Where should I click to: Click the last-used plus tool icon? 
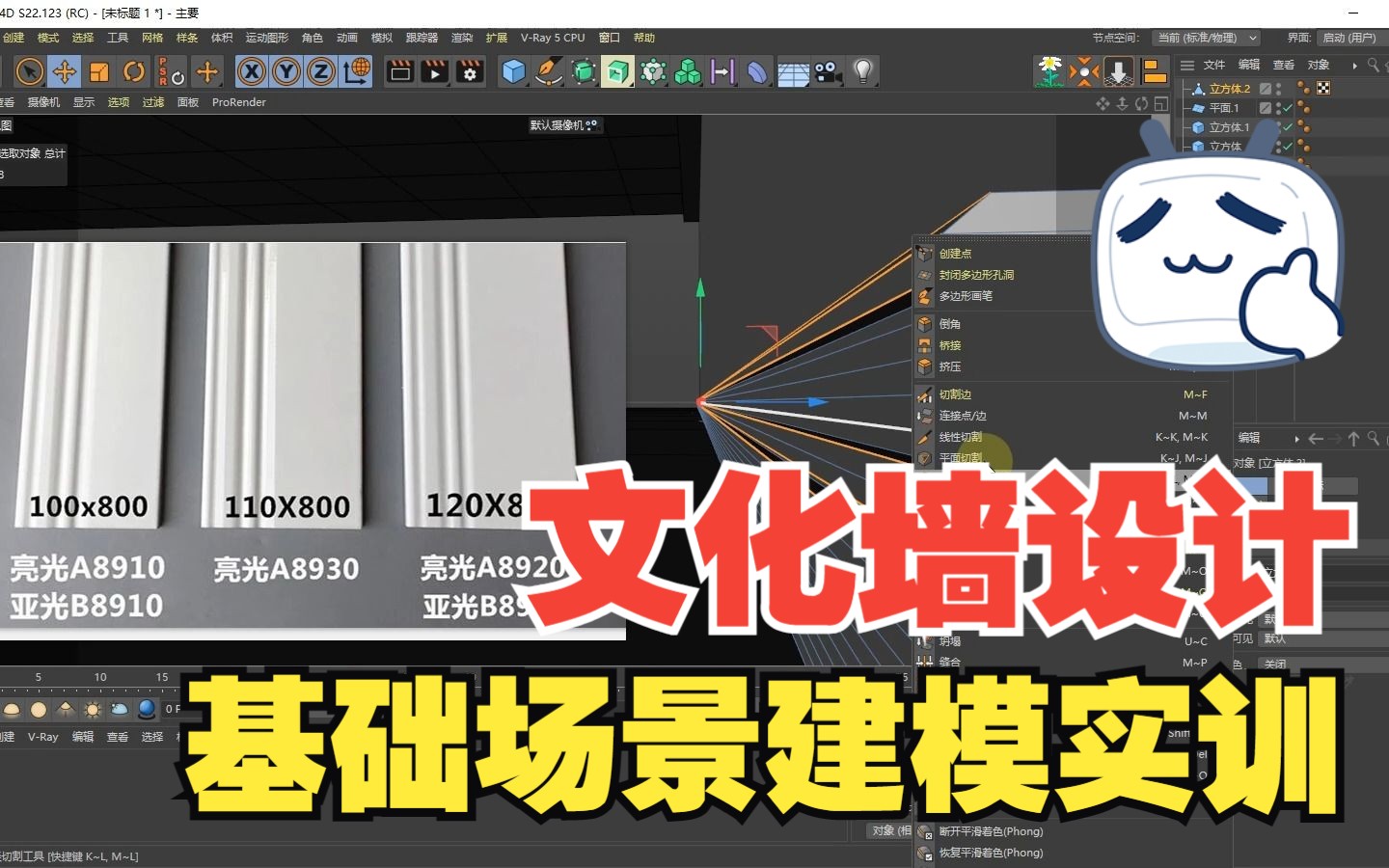(x=206, y=71)
